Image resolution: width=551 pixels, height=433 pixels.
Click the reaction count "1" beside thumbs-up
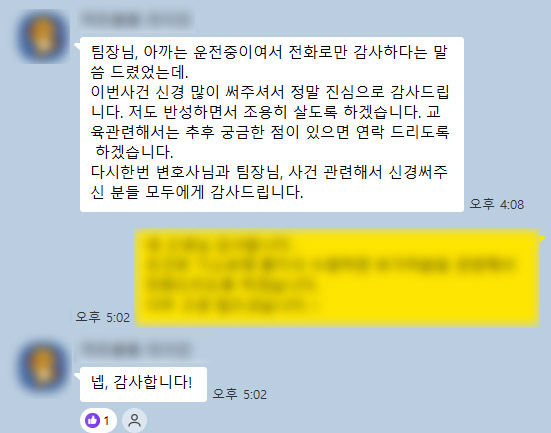click(x=106, y=420)
